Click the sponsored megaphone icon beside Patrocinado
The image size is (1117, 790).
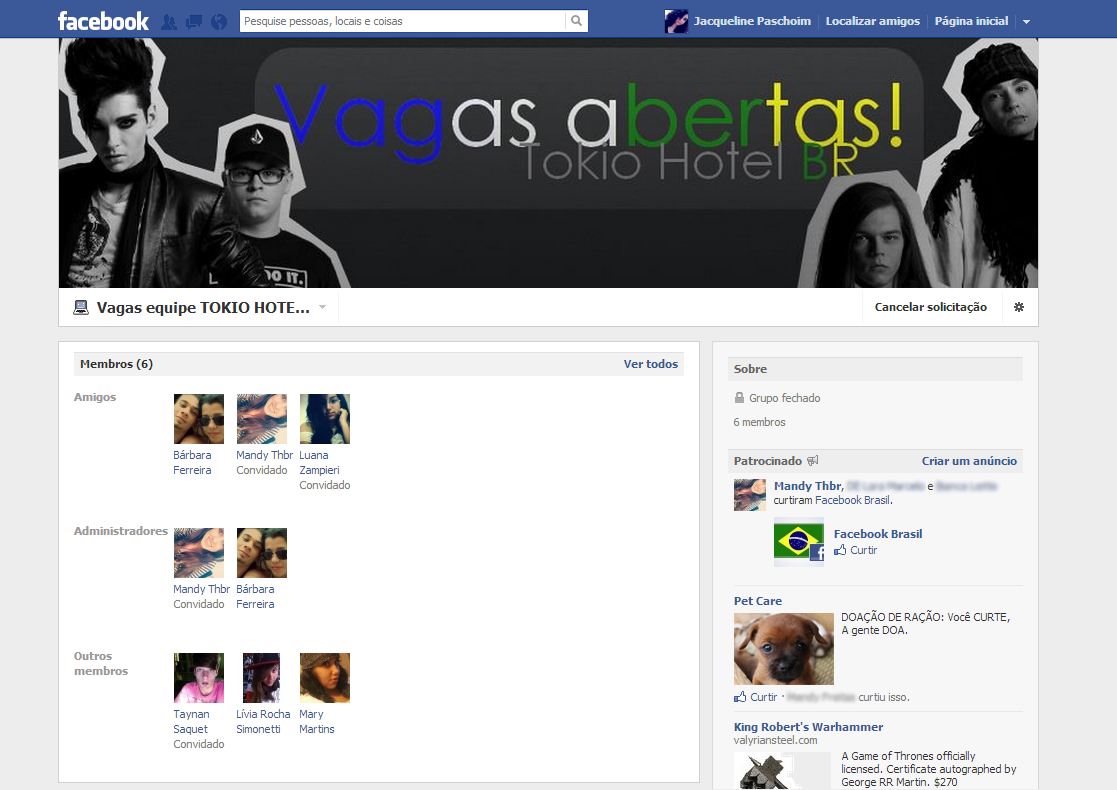tap(813, 460)
